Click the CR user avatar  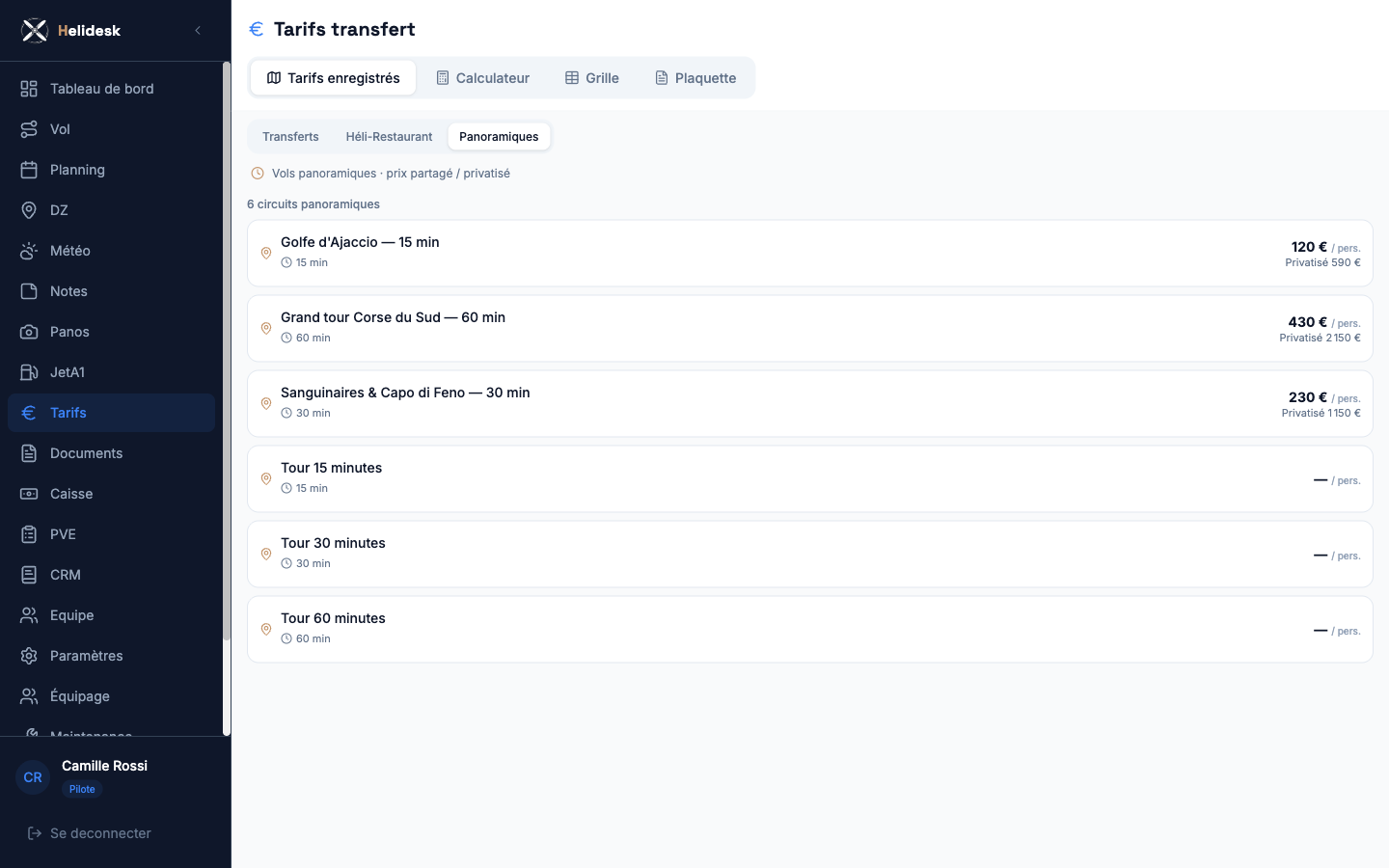(33, 777)
